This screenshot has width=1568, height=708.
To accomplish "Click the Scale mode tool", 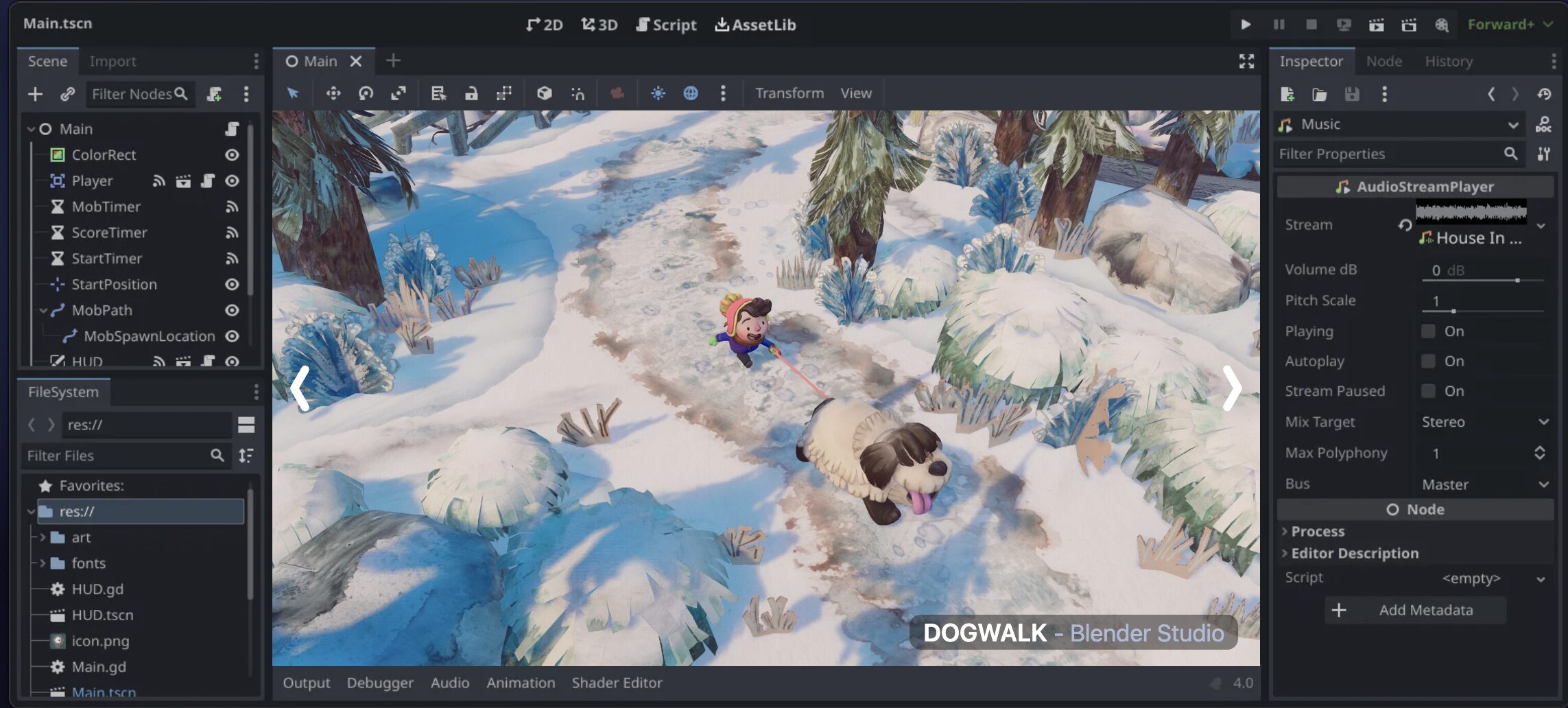I will coord(399,93).
